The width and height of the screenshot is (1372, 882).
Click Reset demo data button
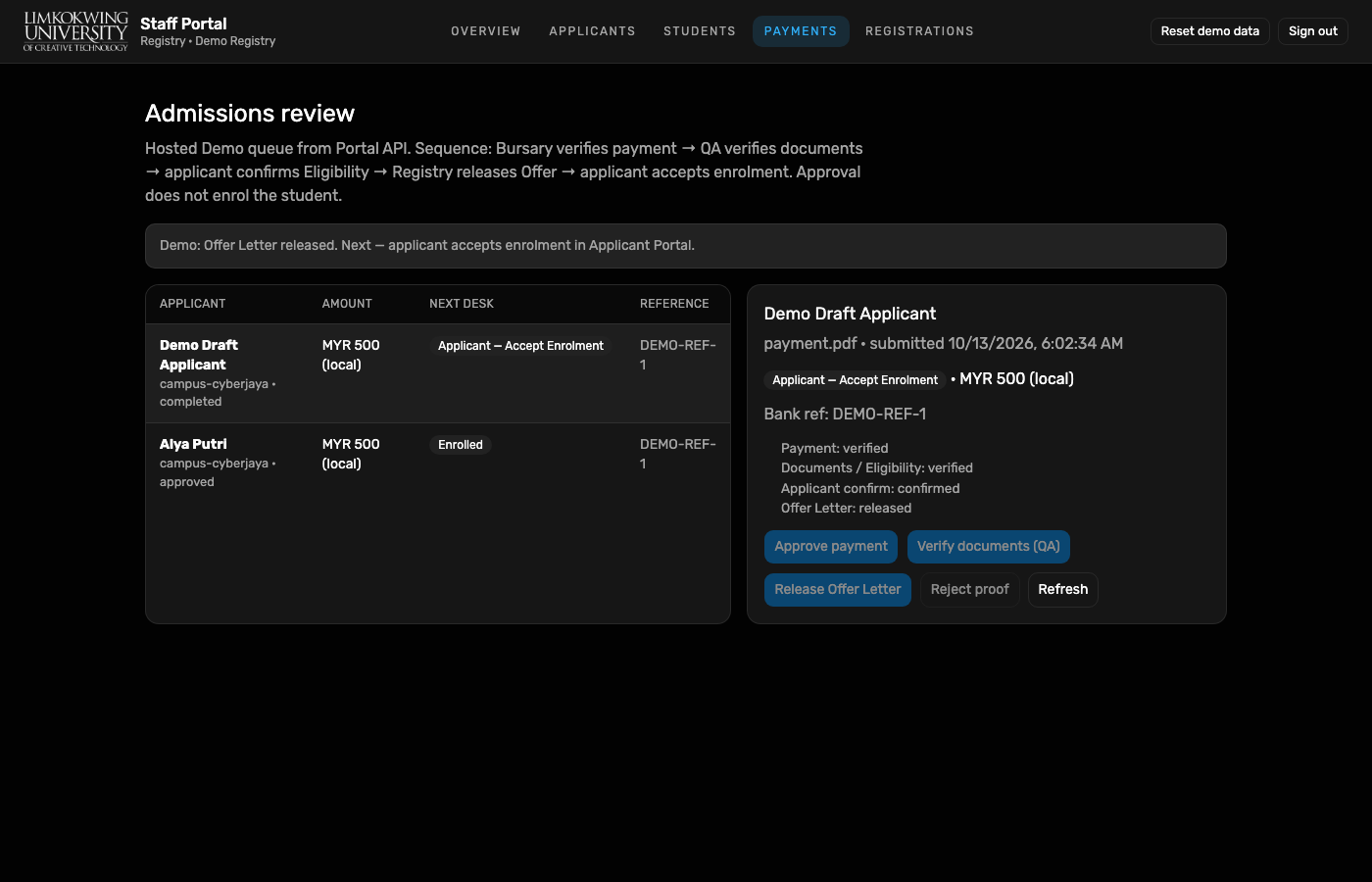[x=1210, y=31]
